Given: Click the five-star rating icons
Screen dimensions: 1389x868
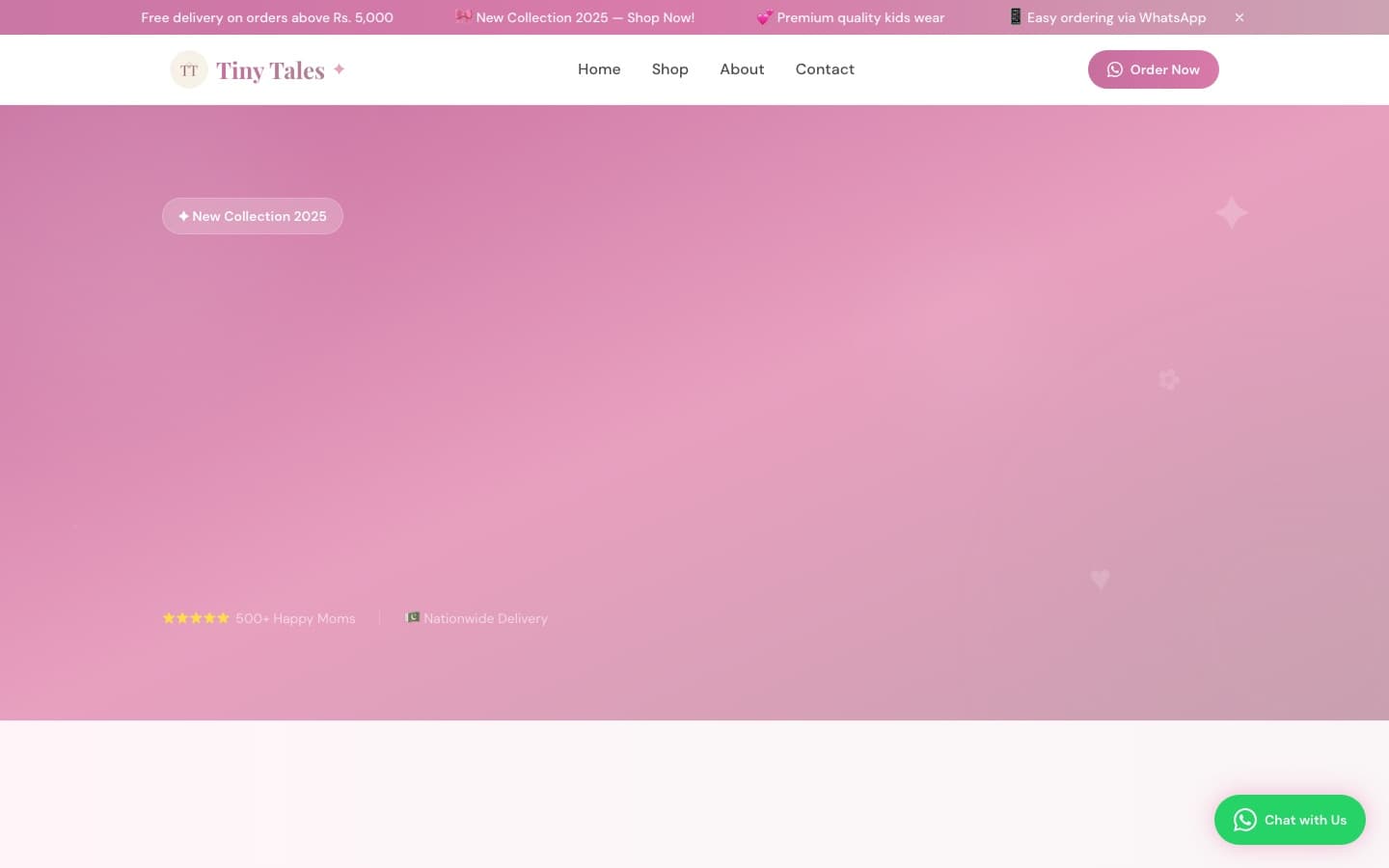Looking at the screenshot, I should pos(196,618).
